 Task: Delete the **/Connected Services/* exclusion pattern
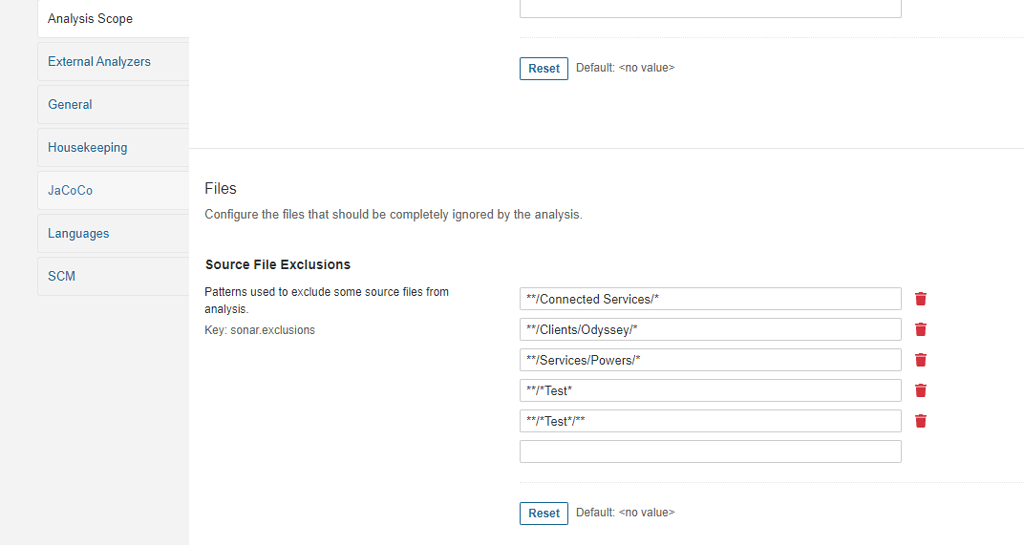[921, 299]
